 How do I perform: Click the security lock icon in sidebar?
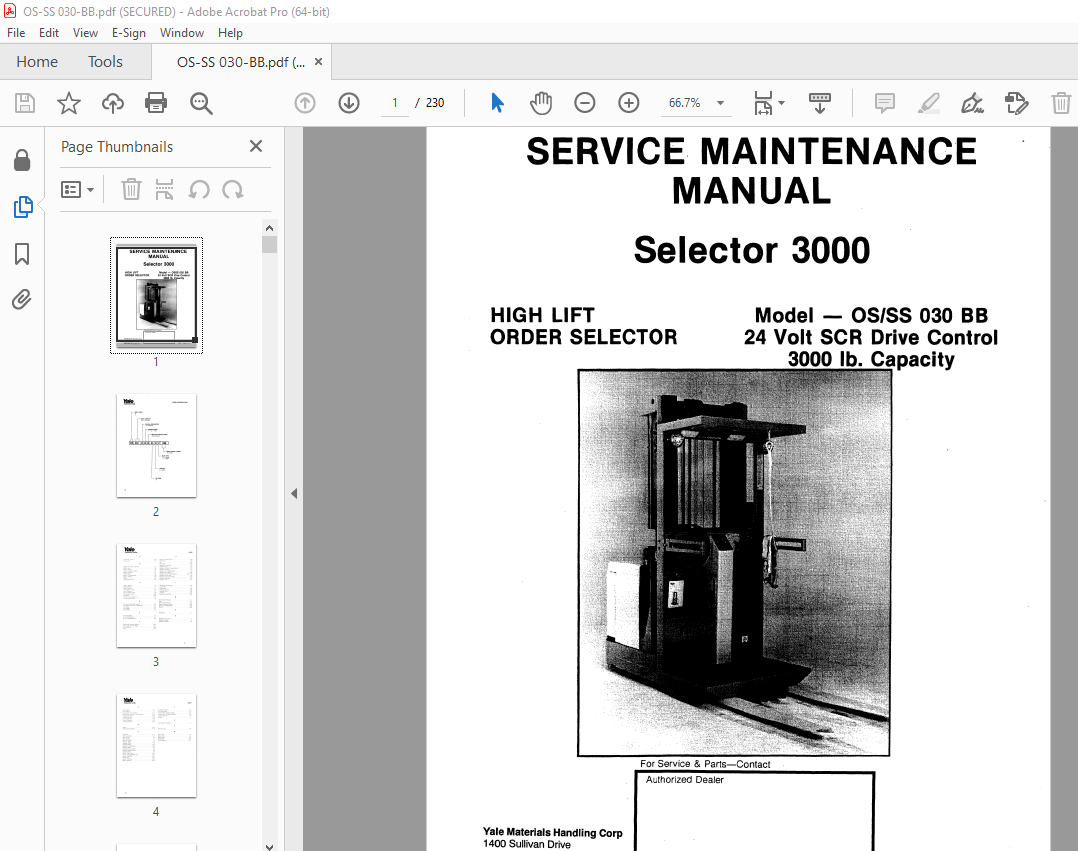tap(22, 160)
